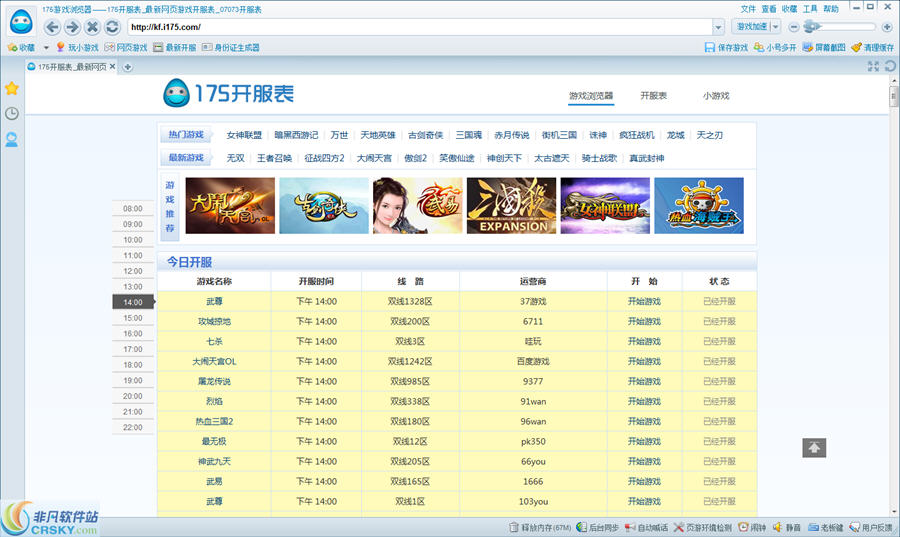
Task: Toggle 静音 mute in status bar
Action: [x=786, y=528]
